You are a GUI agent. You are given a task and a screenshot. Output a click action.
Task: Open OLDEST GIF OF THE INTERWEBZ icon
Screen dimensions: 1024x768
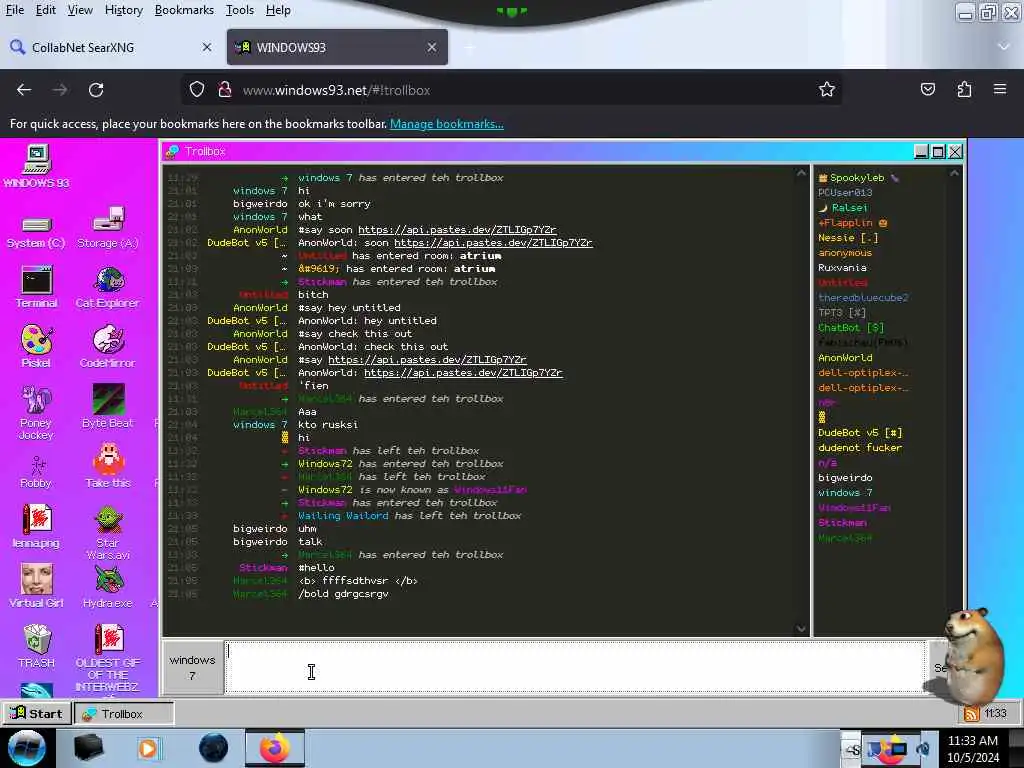pos(108,658)
